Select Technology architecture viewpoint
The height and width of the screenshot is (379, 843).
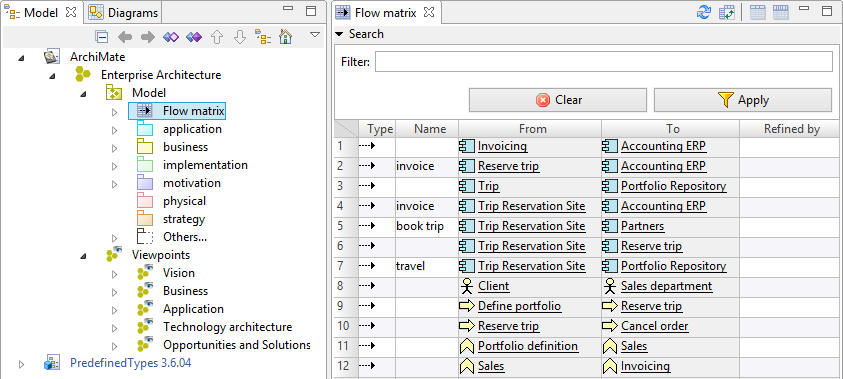pyautogui.click(x=227, y=327)
